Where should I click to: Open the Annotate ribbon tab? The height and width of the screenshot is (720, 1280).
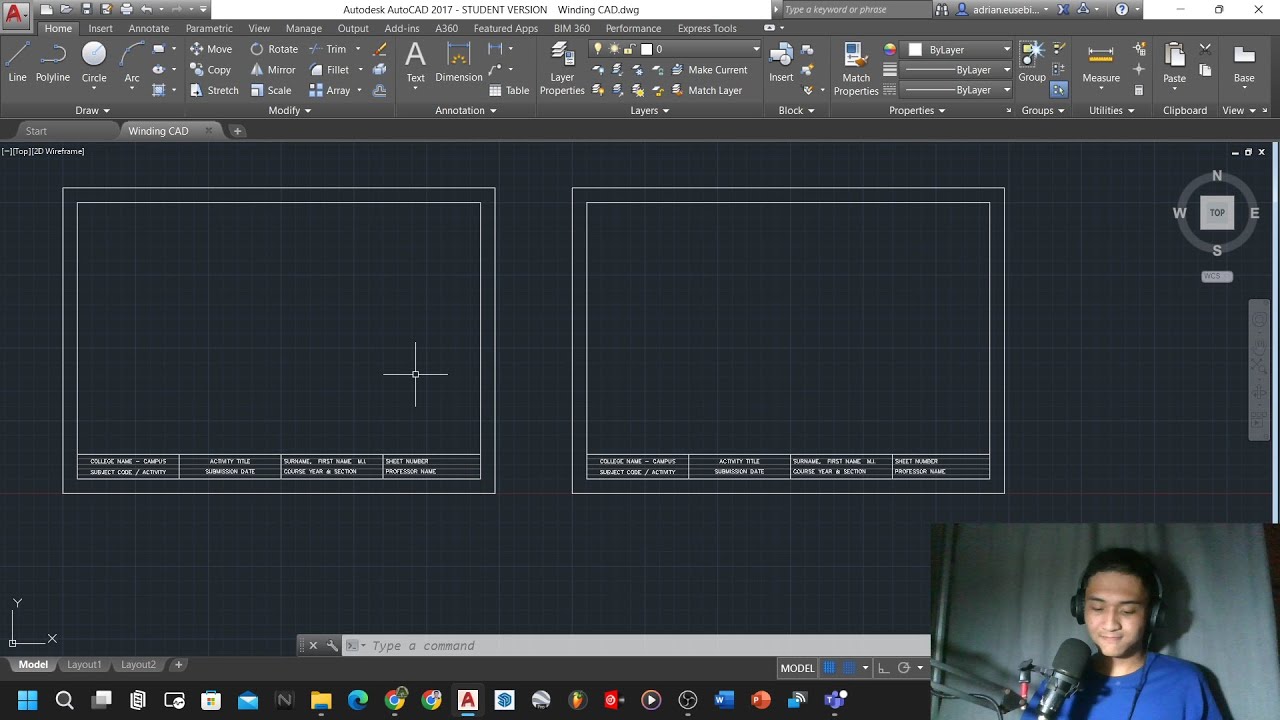coord(149,28)
